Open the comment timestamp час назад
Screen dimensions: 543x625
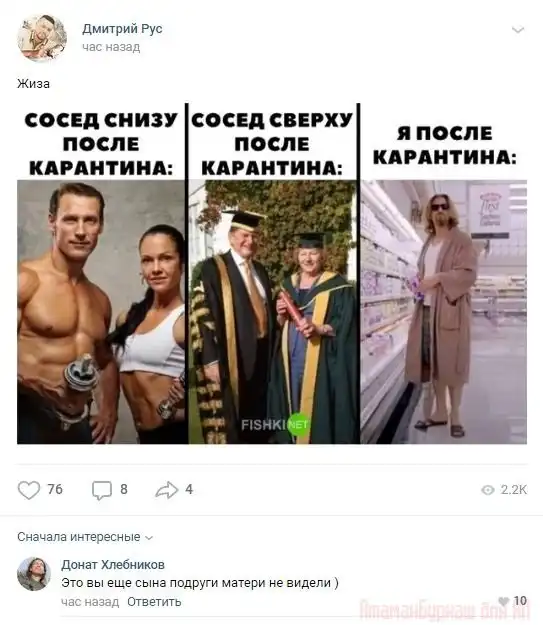(90, 601)
